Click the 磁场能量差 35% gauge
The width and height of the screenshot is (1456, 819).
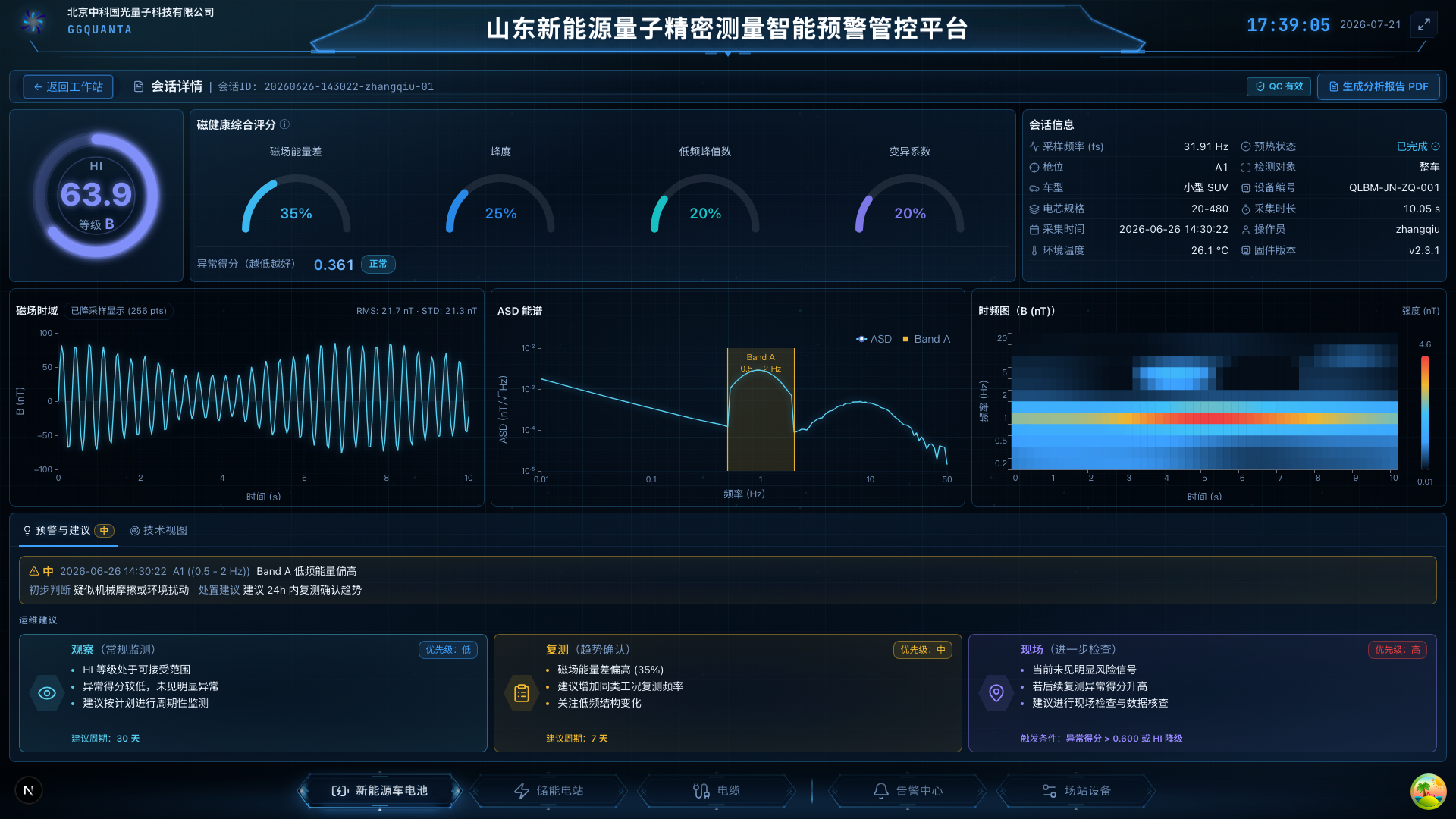pyautogui.click(x=296, y=203)
